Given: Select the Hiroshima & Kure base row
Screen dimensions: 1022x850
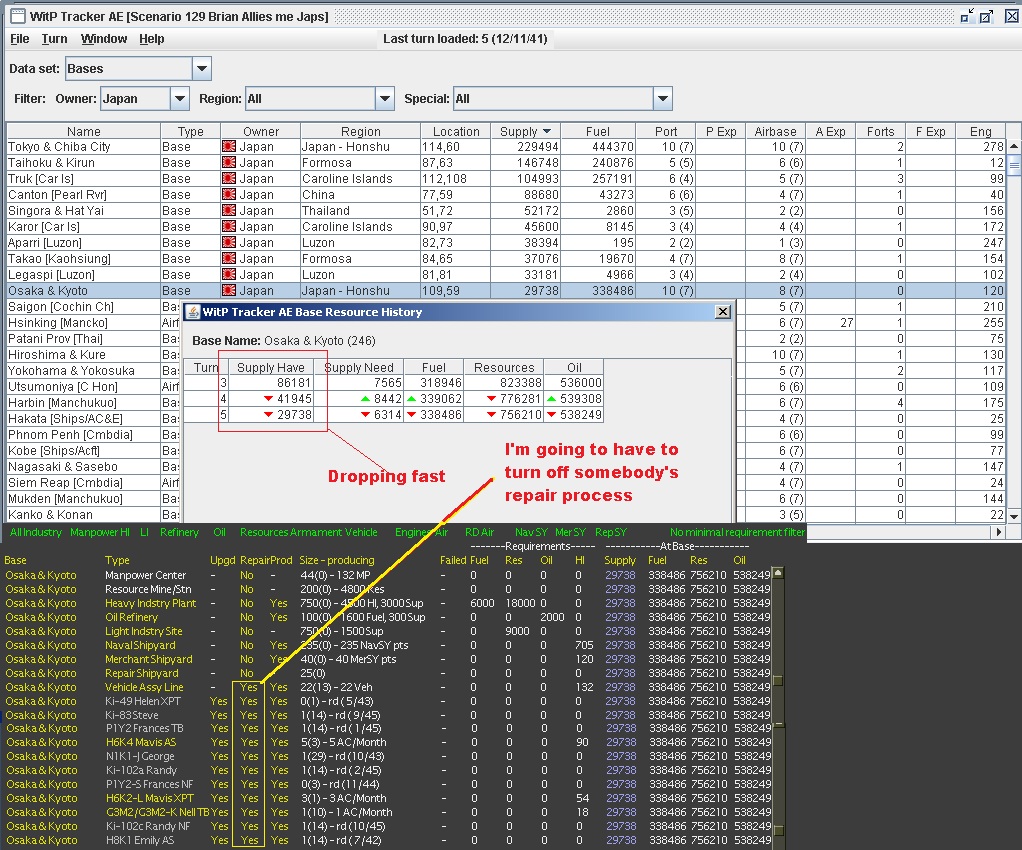Looking at the screenshot, I should 93,355.
